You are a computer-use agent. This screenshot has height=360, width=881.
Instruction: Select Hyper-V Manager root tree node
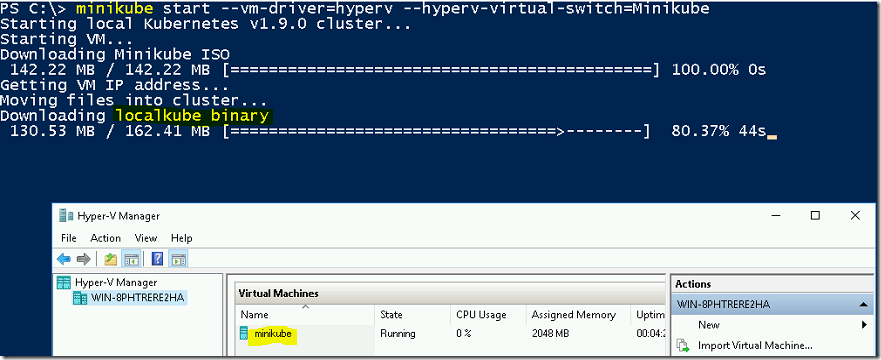(x=116, y=282)
